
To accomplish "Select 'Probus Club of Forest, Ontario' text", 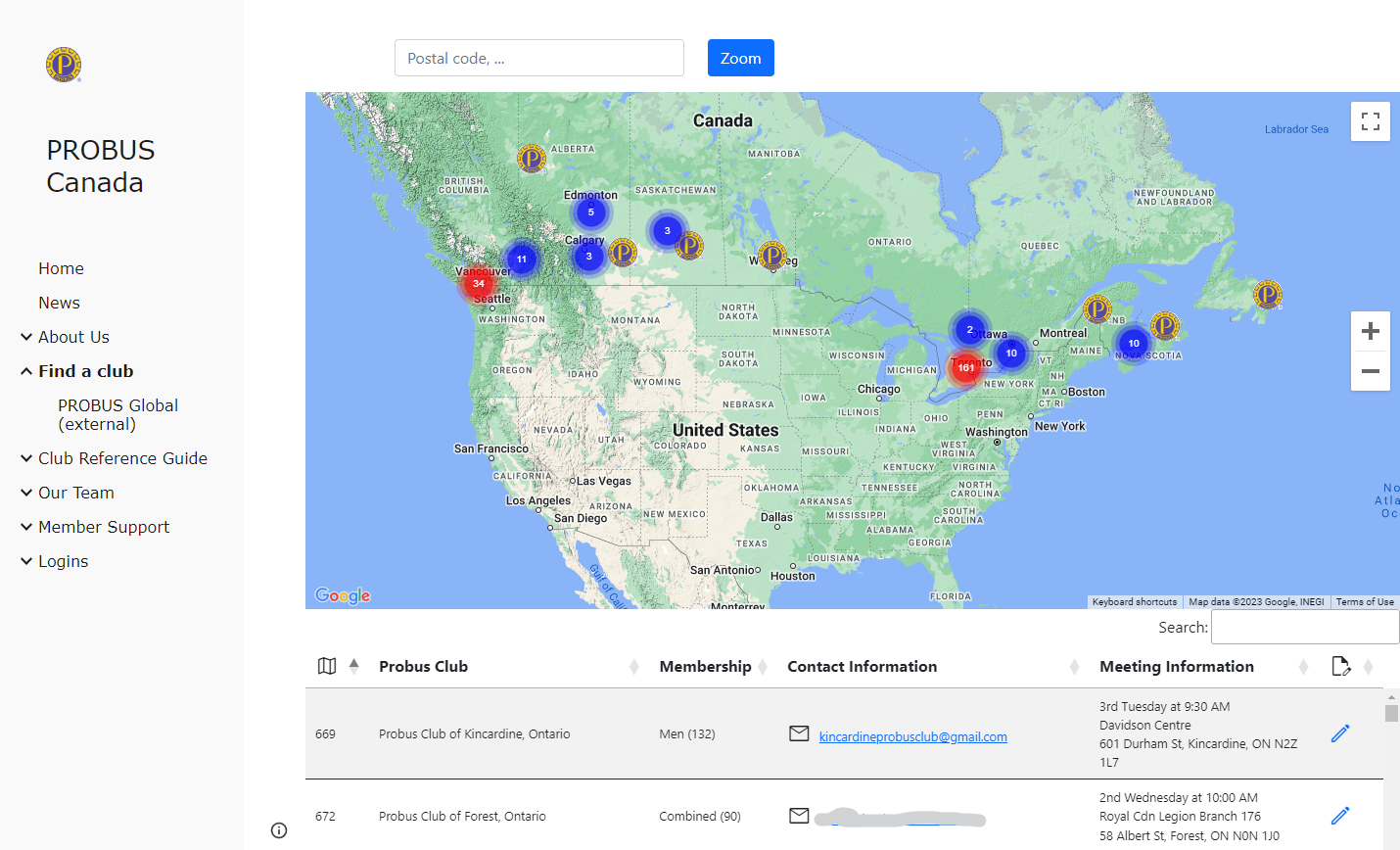I will [462, 816].
